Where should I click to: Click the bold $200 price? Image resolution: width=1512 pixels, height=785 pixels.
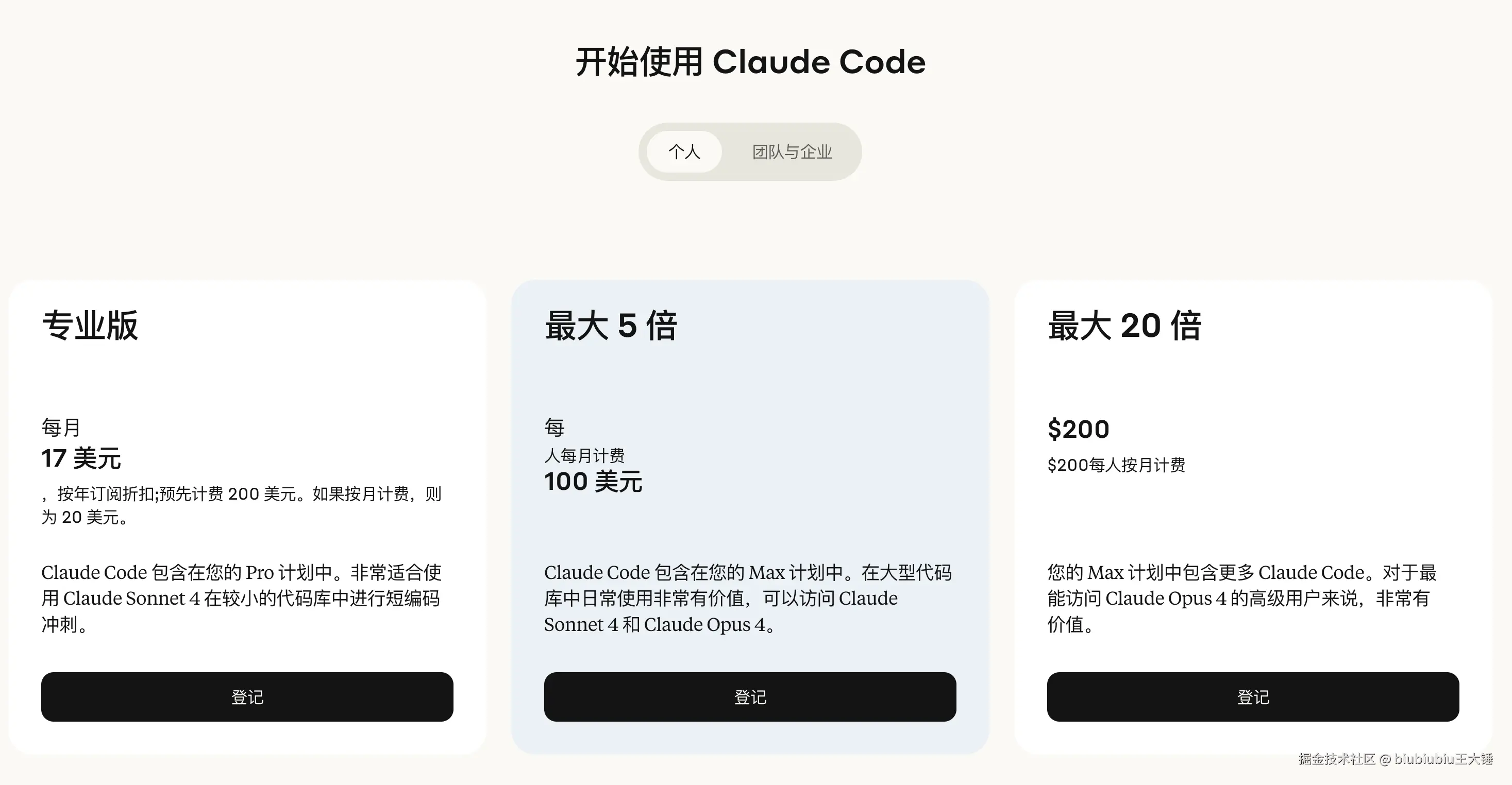pyautogui.click(x=1078, y=429)
